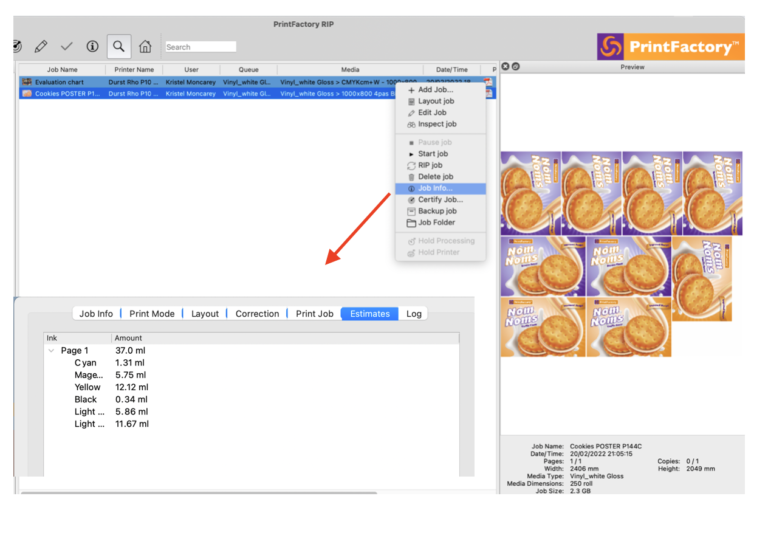The image size is (768, 541).
Task: Switch to the Log tab
Action: tap(414, 314)
